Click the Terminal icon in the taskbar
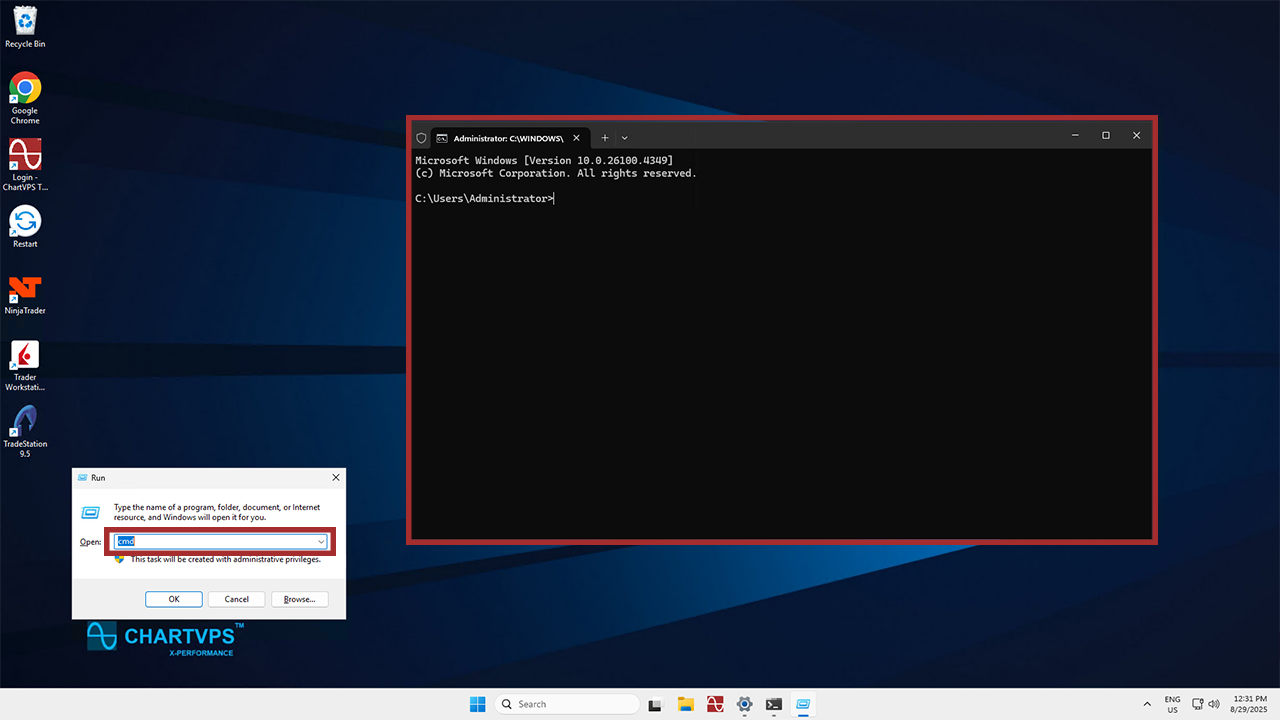 [x=773, y=704]
